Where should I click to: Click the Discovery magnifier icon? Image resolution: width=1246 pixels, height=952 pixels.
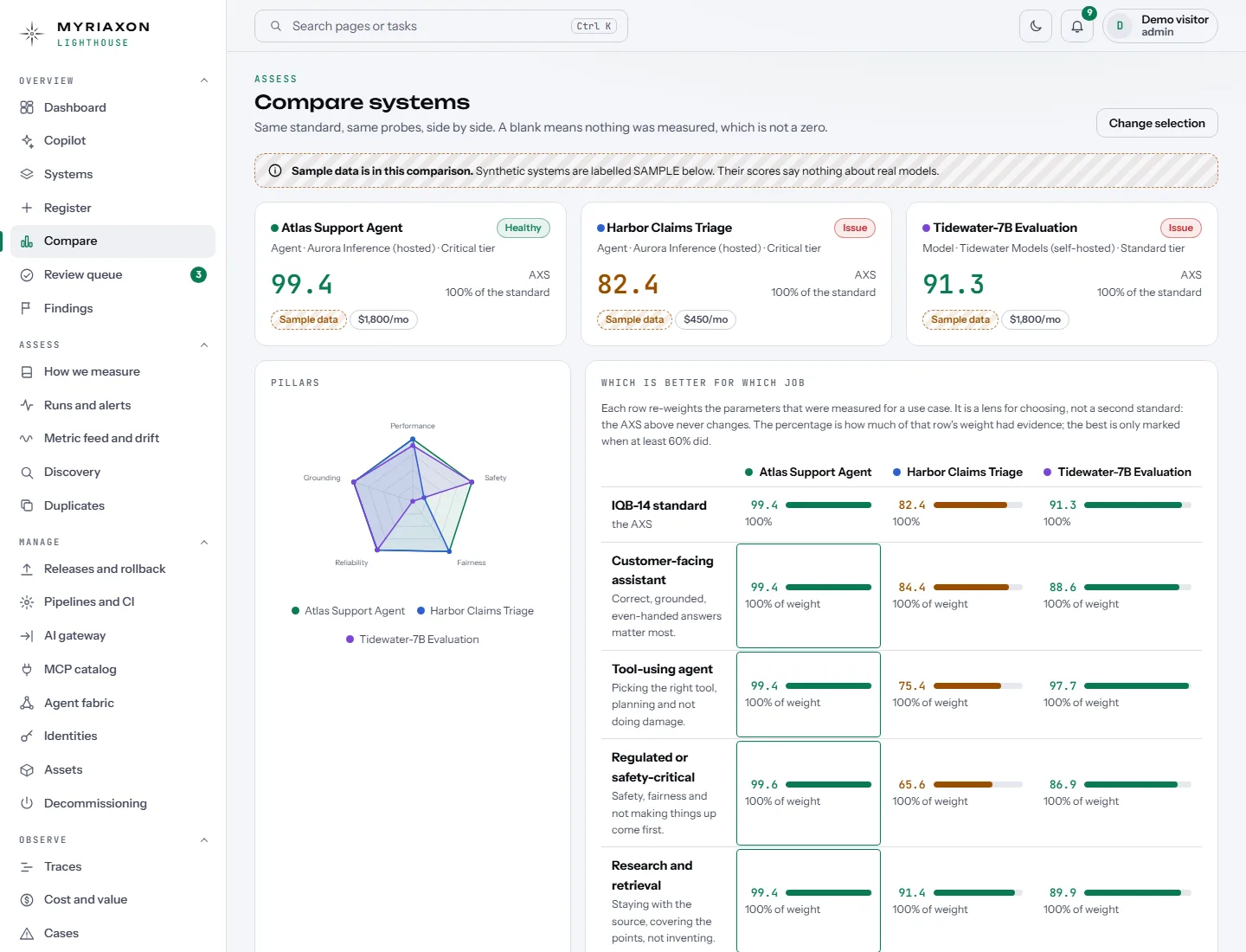27,473
